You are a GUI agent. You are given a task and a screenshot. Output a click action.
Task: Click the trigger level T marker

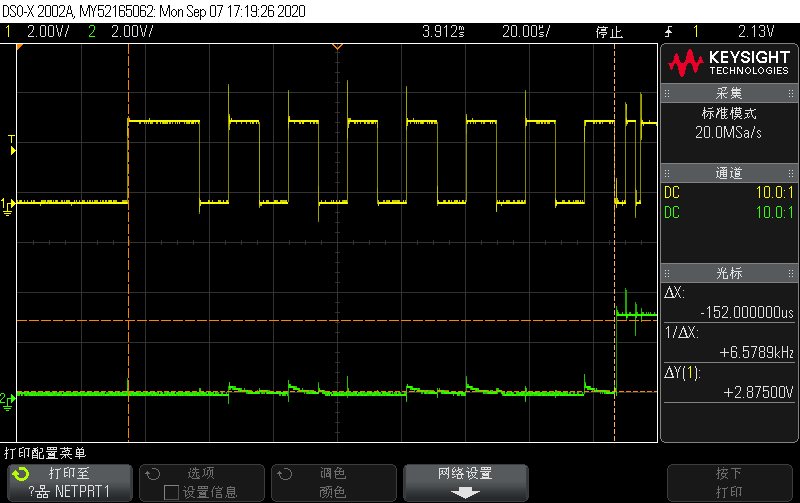pyautogui.click(x=12, y=145)
